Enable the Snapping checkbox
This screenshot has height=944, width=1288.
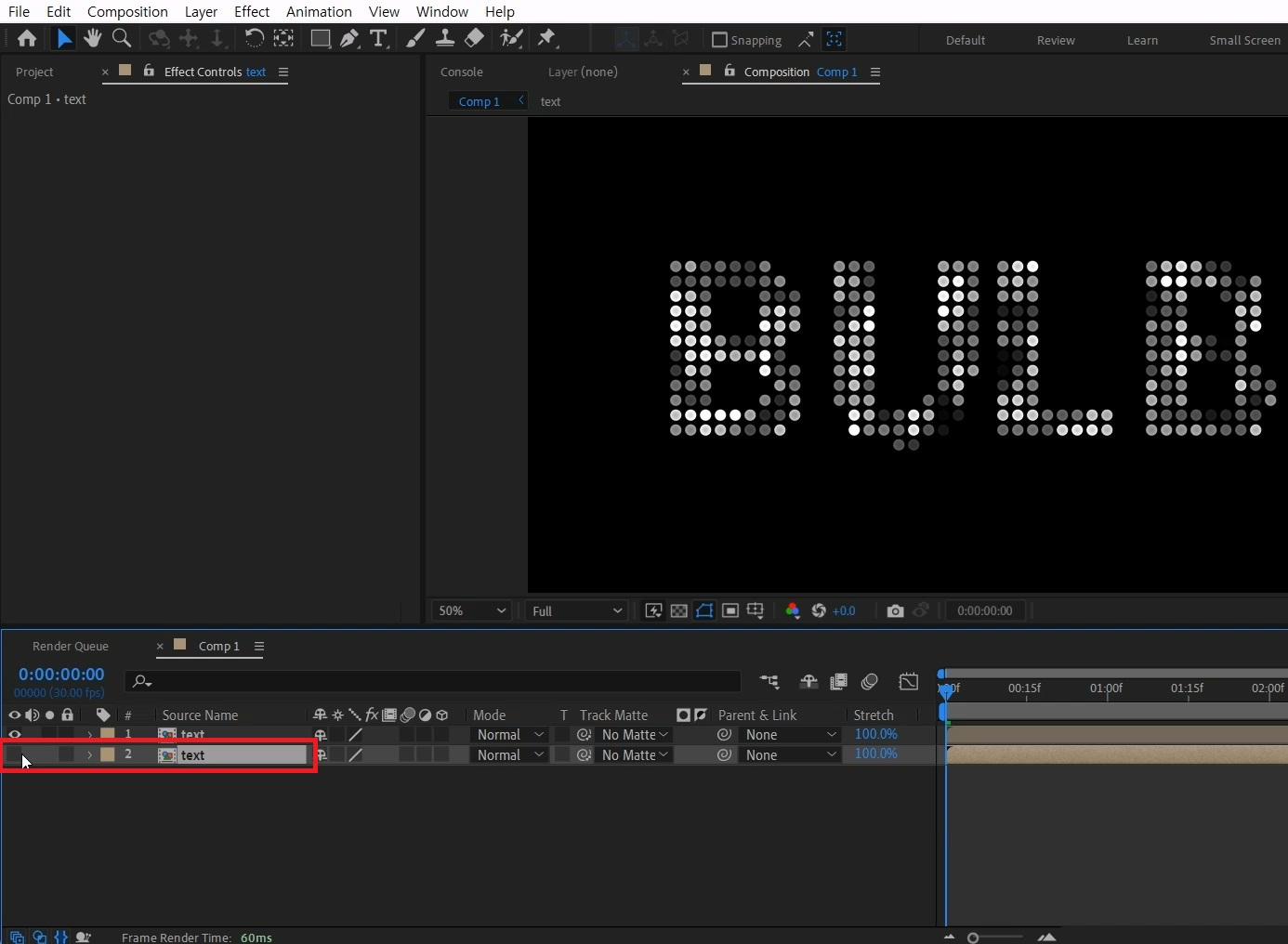(x=719, y=40)
